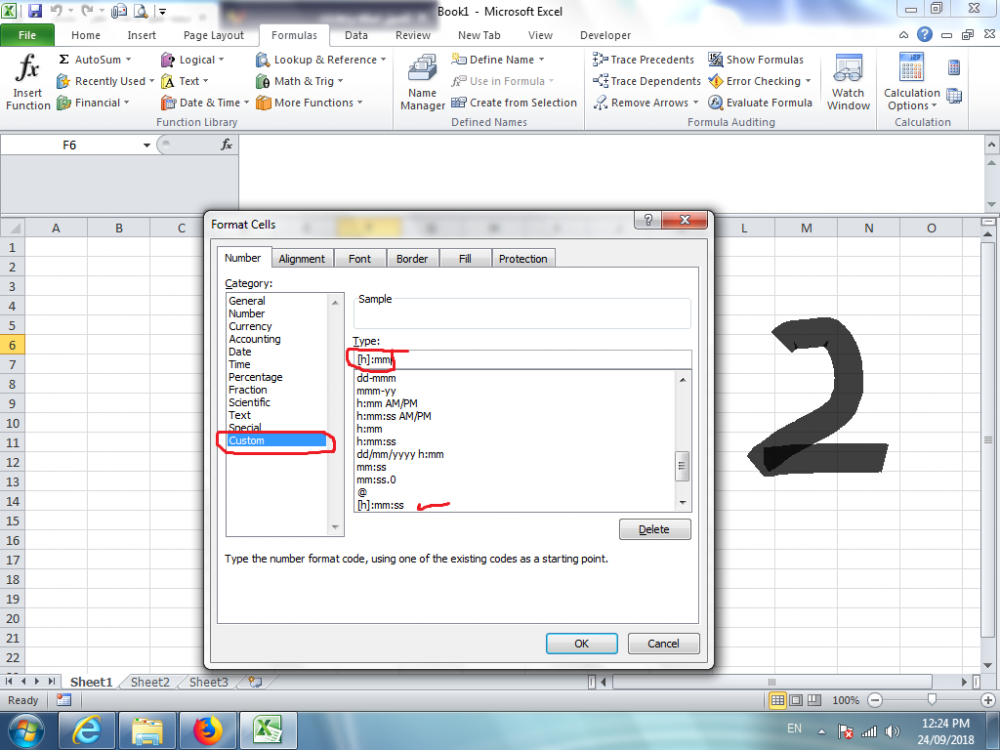Expand the formula bar
This screenshot has width=1000, height=750.
(991, 145)
